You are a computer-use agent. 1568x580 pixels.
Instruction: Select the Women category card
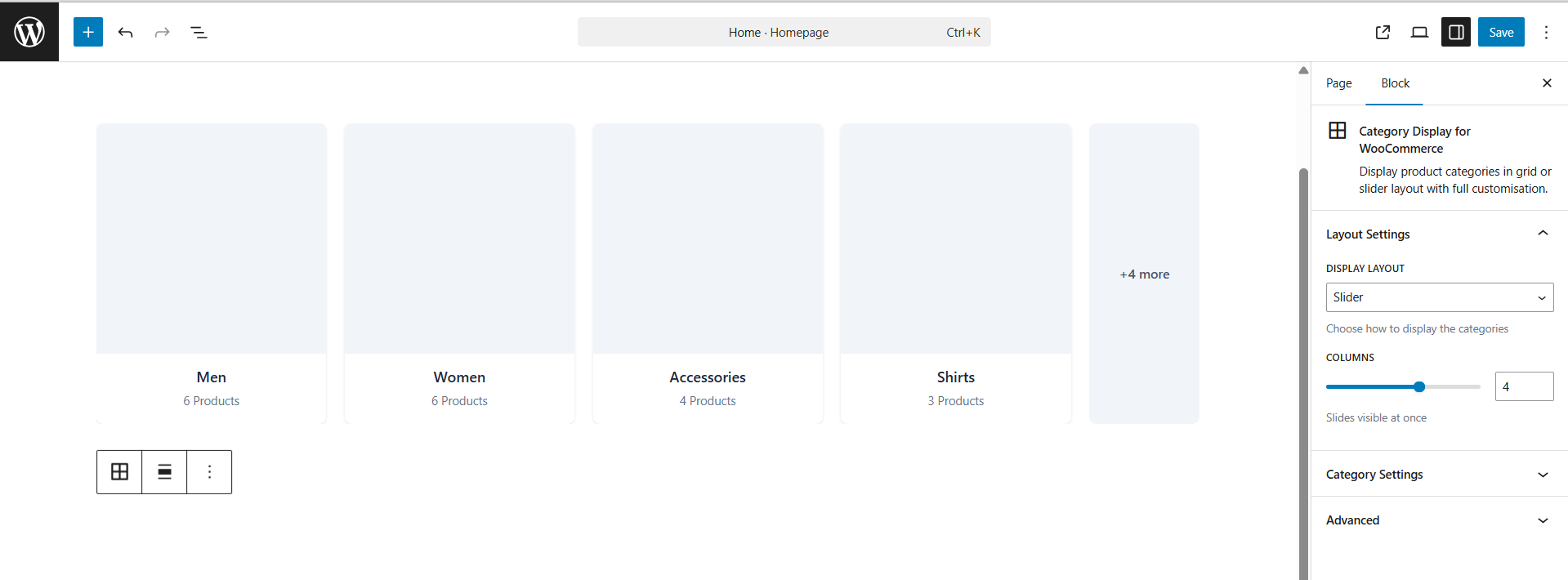pos(459,274)
